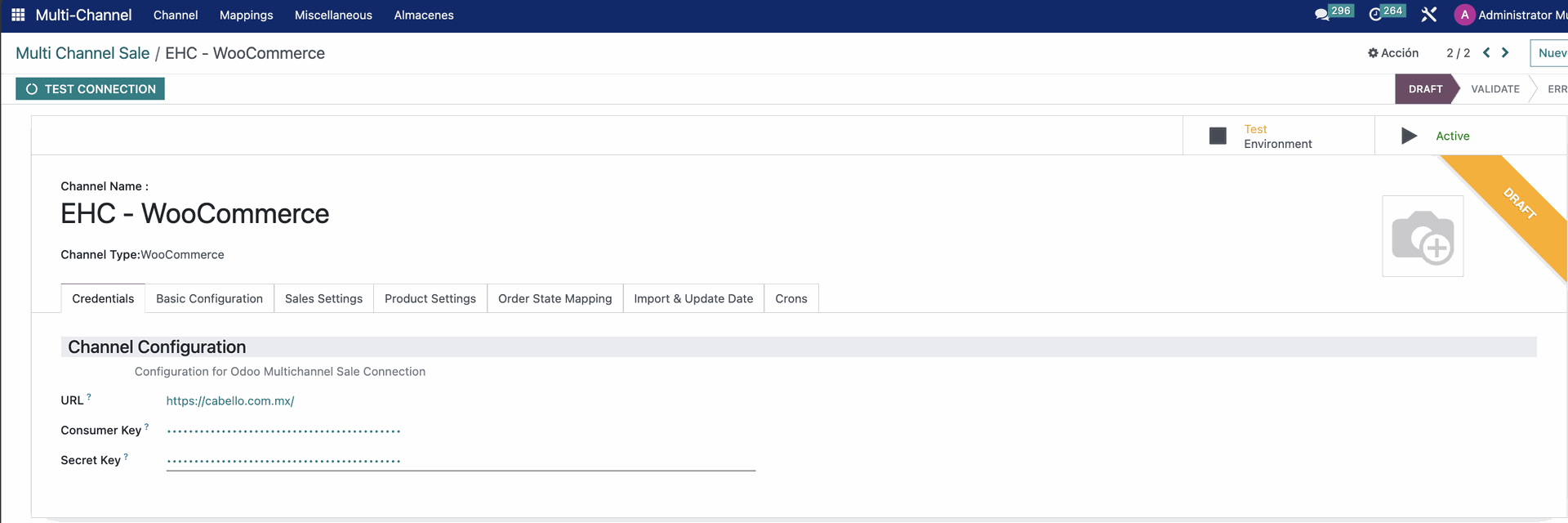
Task: Open the conversations messages icon
Action: click(1322, 15)
